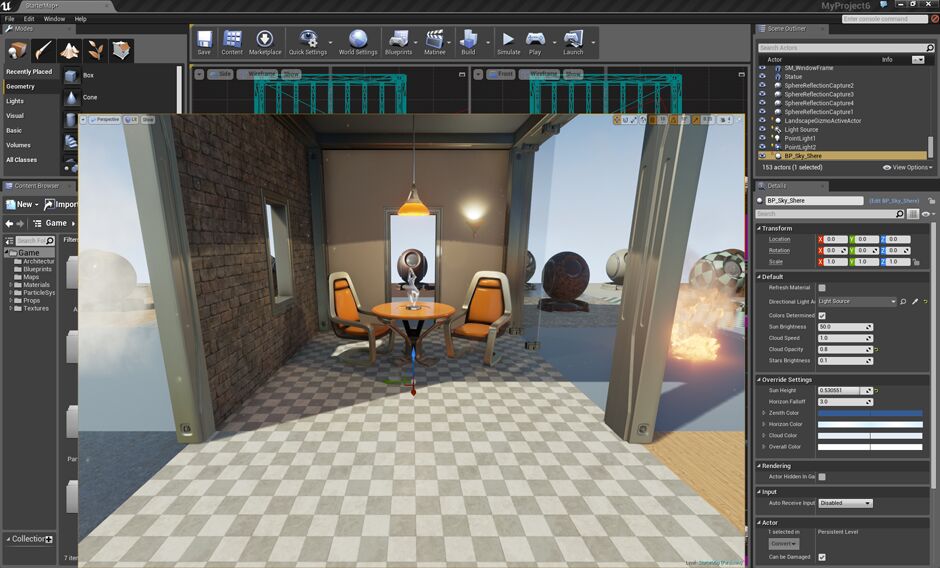Enable the Actor Hidden In Game checkbox
This screenshot has height=568, width=940.
pyautogui.click(x=822, y=477)
